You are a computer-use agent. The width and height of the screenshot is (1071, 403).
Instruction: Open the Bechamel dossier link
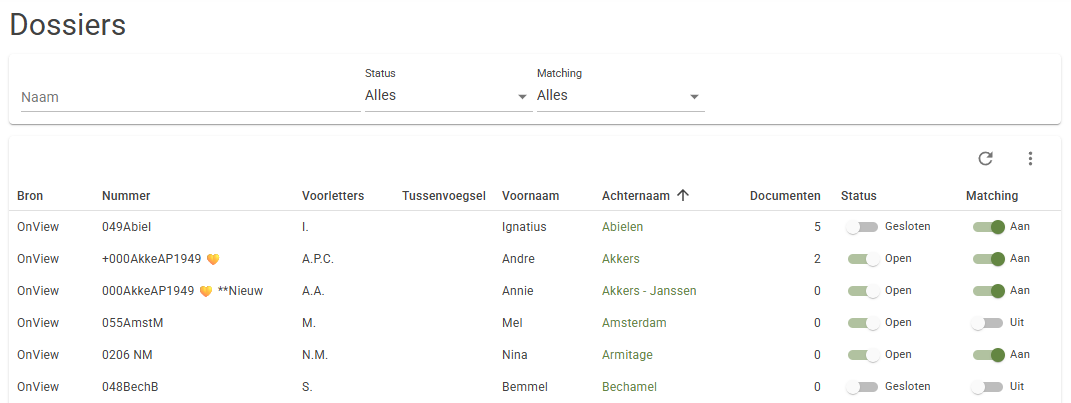629,387
